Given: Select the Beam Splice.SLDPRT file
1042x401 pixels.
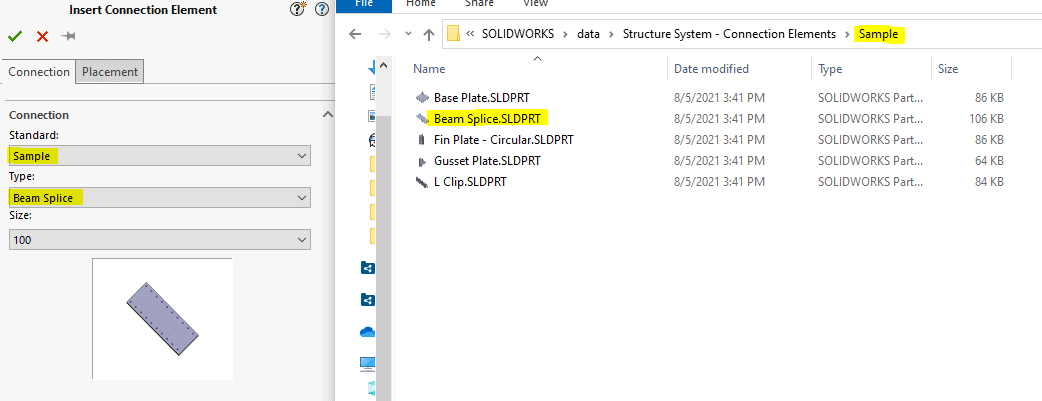Looking at the screenshot, I should coord(488,119).
